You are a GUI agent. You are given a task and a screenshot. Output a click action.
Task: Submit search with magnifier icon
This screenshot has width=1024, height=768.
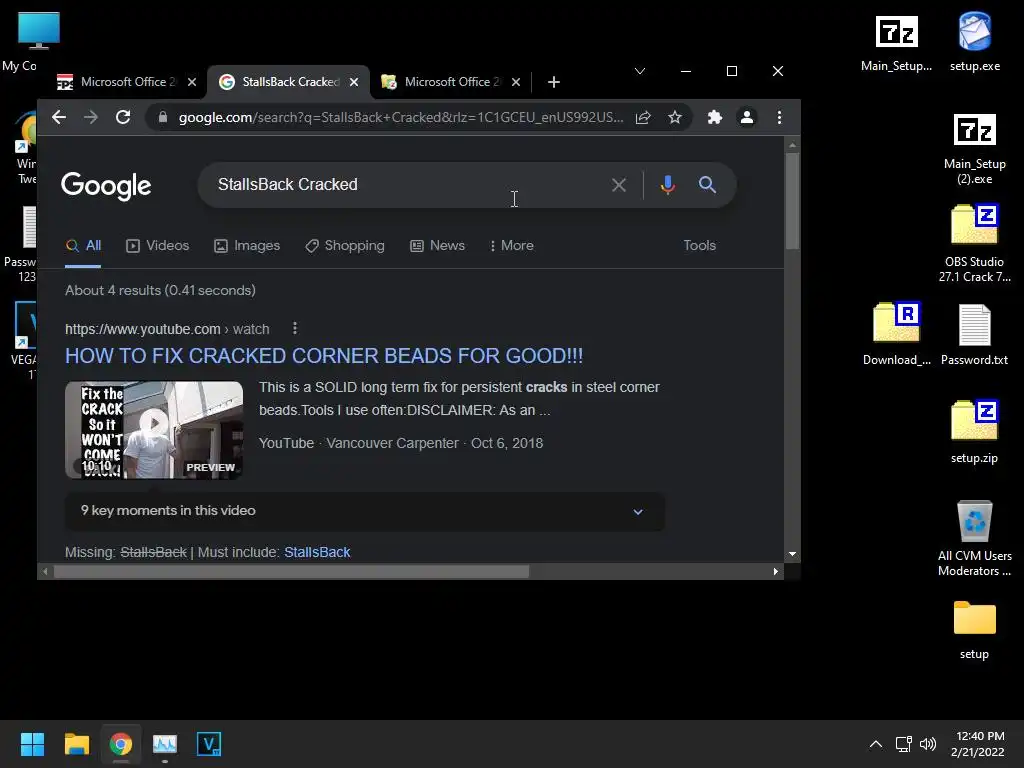707,185
